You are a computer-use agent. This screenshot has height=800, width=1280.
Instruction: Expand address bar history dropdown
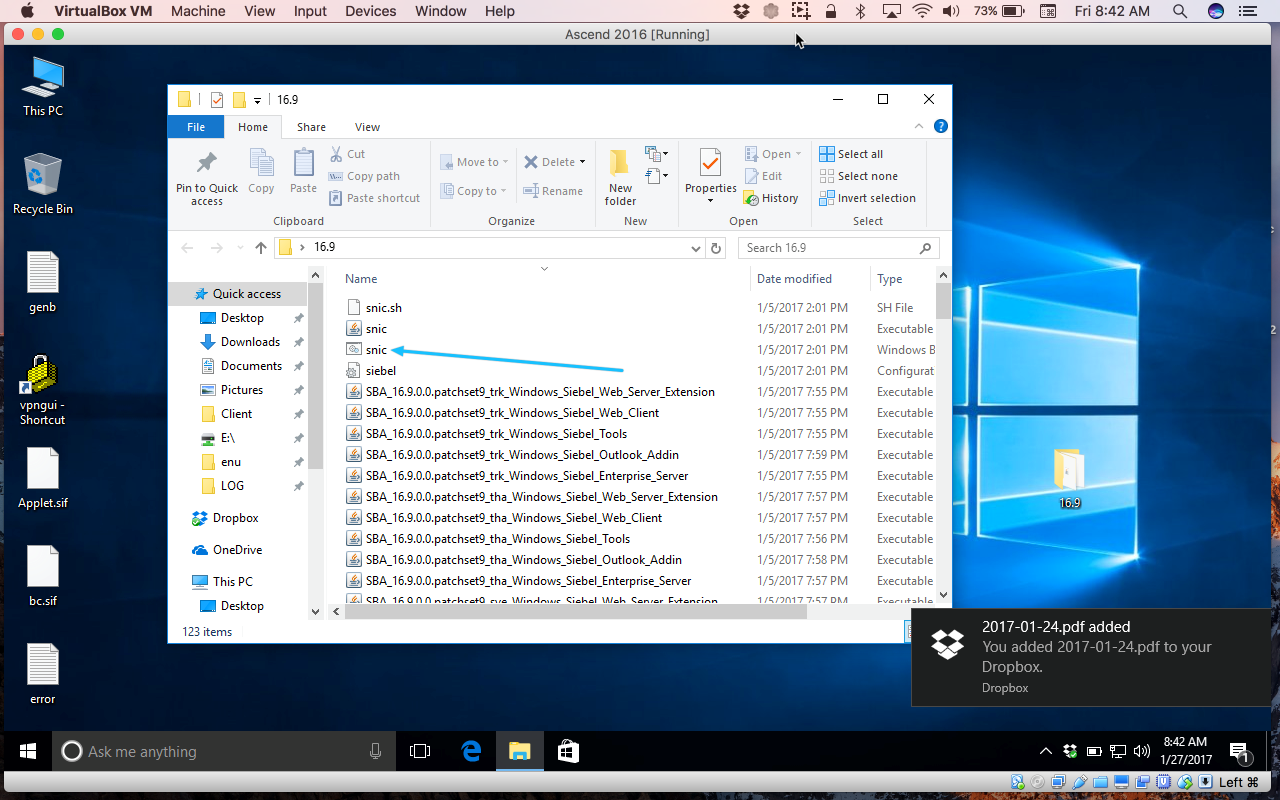click(695, 248)
